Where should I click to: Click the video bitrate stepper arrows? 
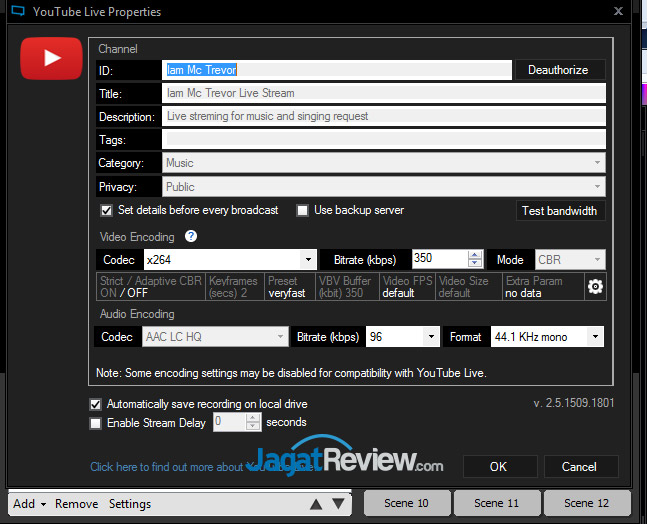coord(475,260)
